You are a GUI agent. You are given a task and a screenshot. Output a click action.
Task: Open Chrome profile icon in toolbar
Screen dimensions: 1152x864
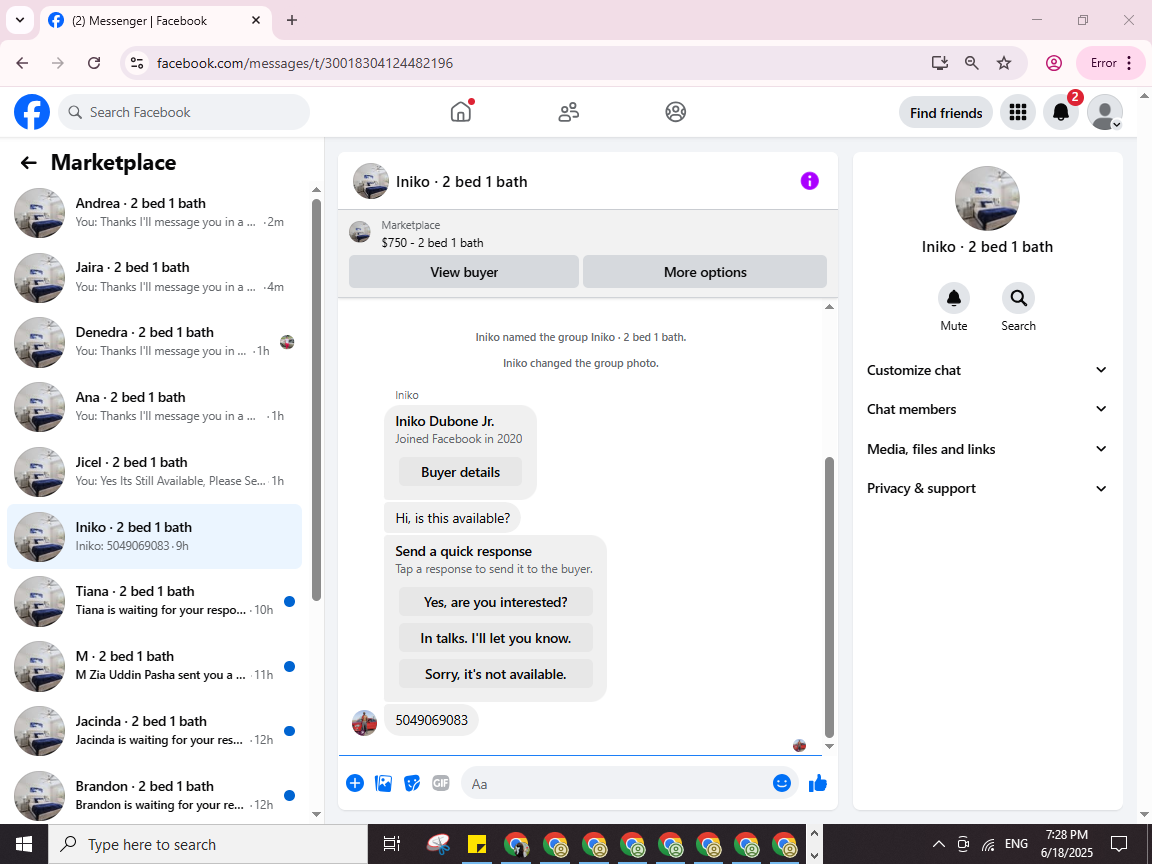pyautogui.click(x=1054, y=63)
